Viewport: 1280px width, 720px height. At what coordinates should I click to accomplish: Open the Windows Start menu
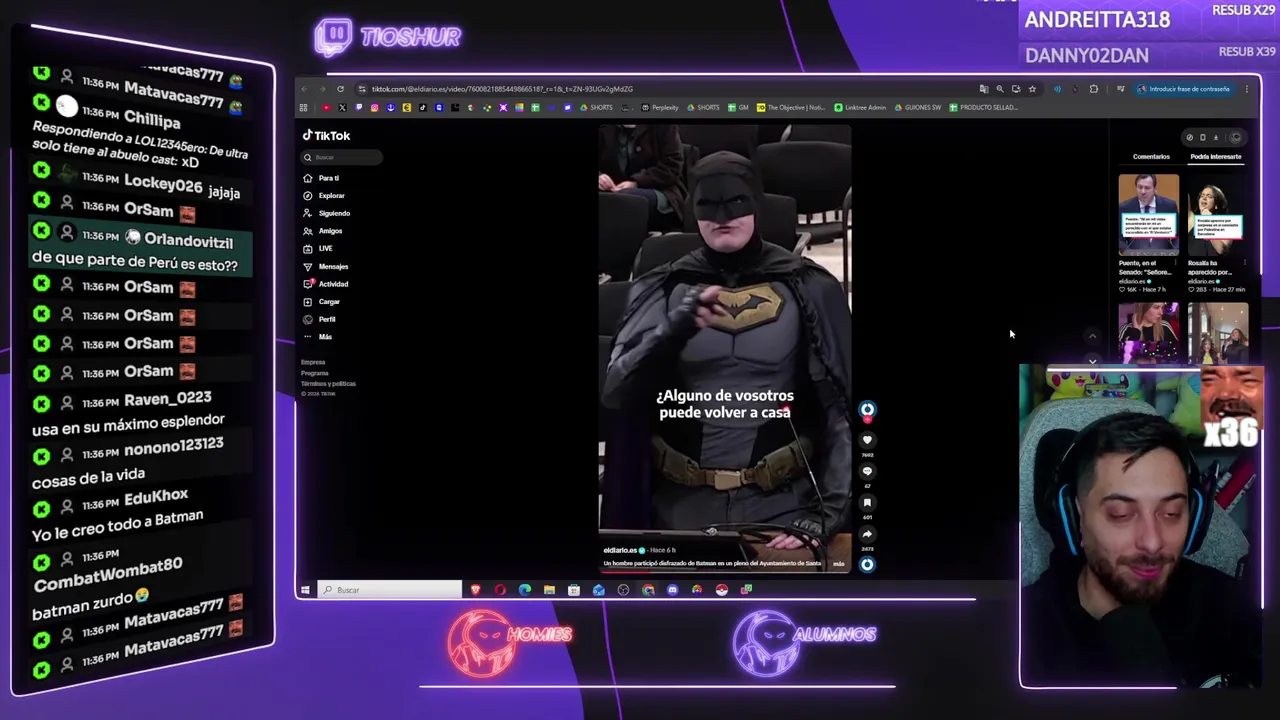tap(306, 590)
